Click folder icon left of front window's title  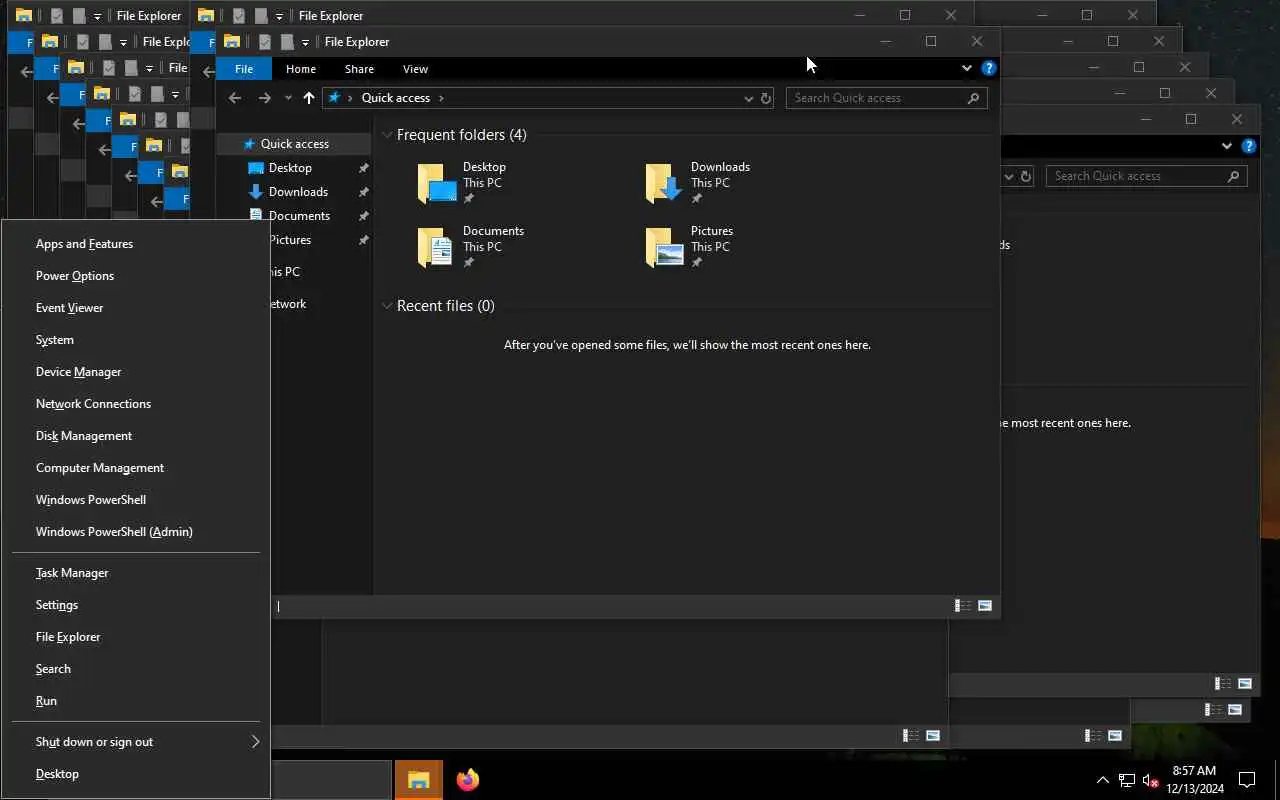click(x=232, y=42)
